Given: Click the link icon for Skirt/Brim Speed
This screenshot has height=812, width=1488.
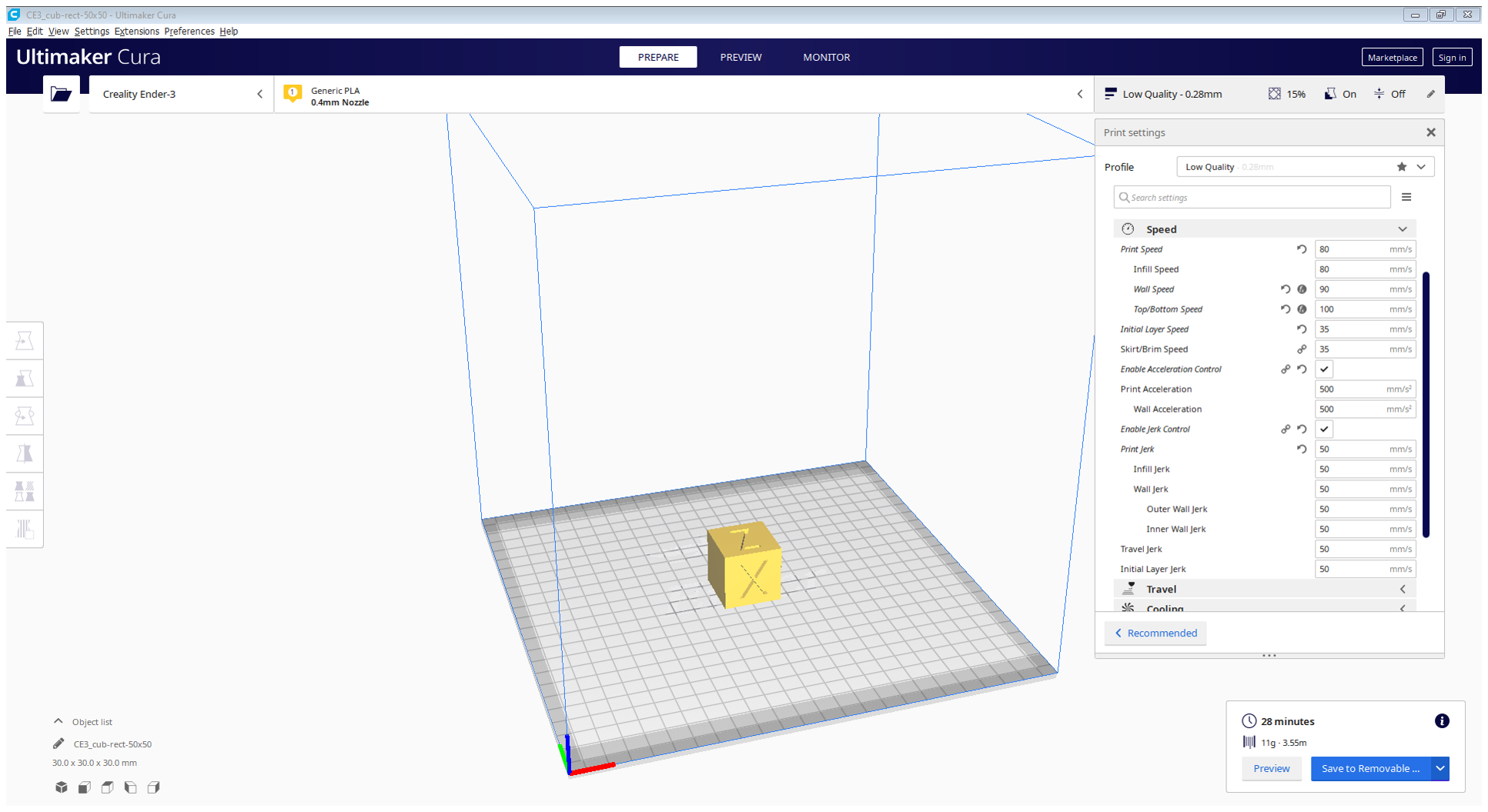Looking at the screenshot, I should pyautogui.click(x=1302, y=349).
